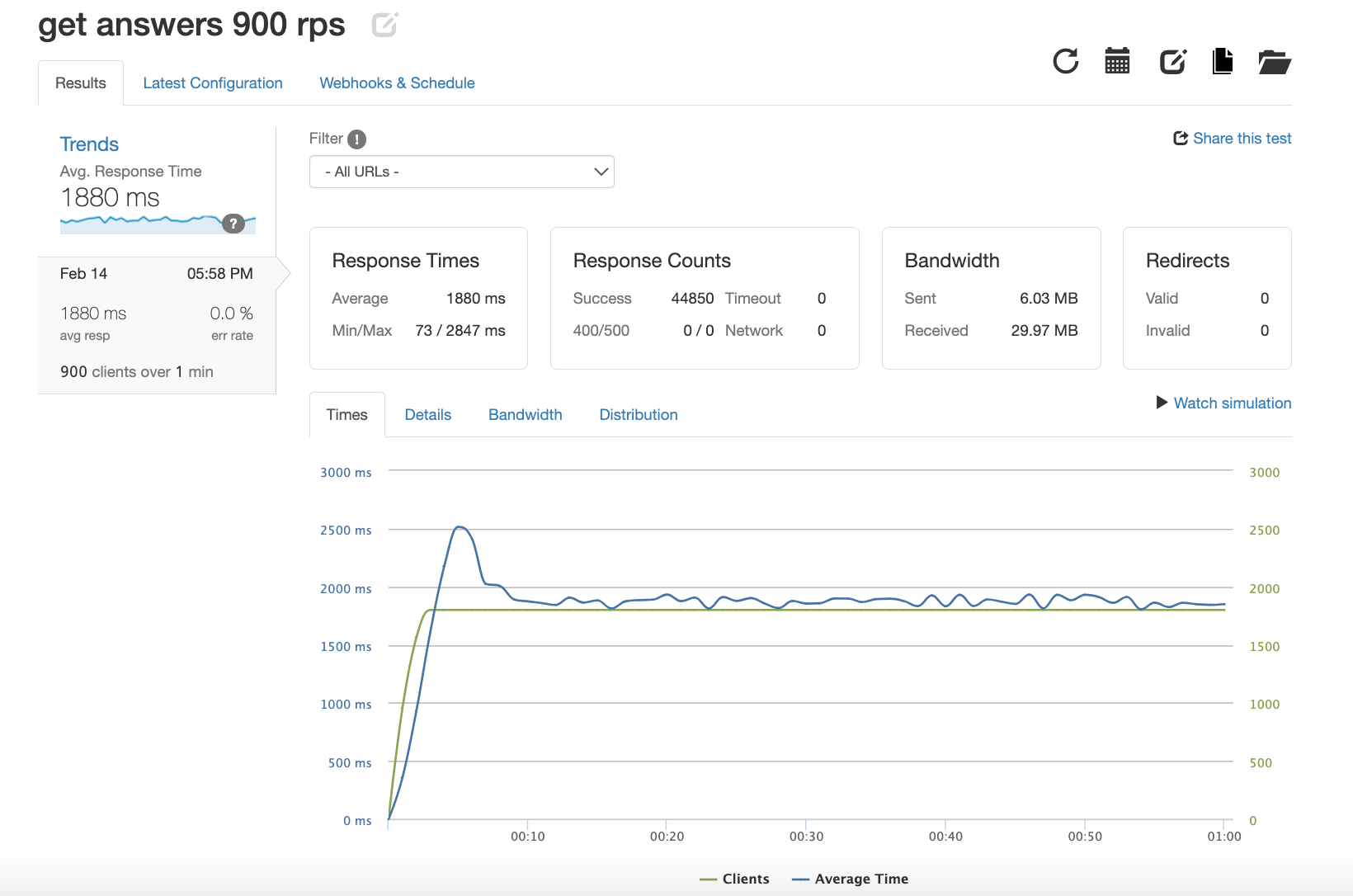Click the Sent 6.03 MB value

click(x=1049, y=299)
